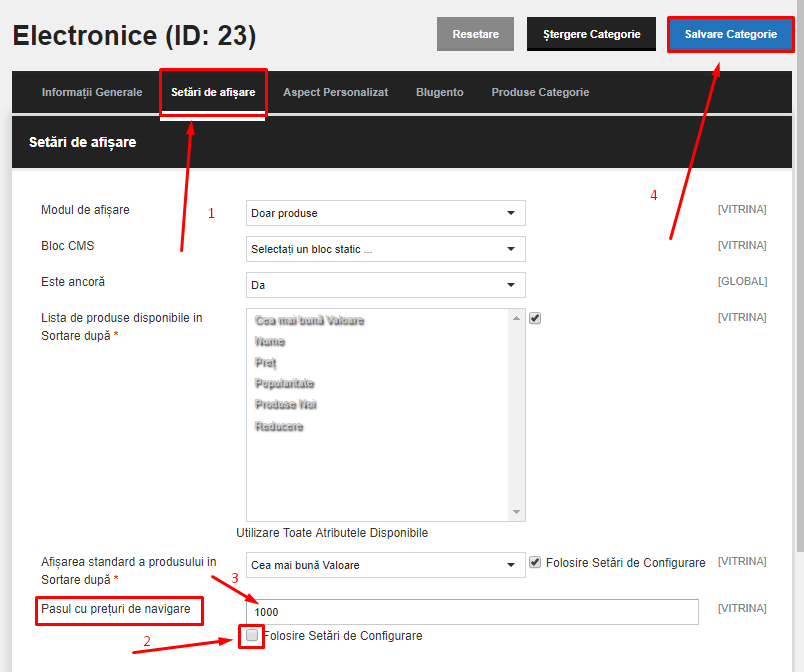Click the sort list scroll-up arrow
804x672 pixels.
click(x=516, y=318)
